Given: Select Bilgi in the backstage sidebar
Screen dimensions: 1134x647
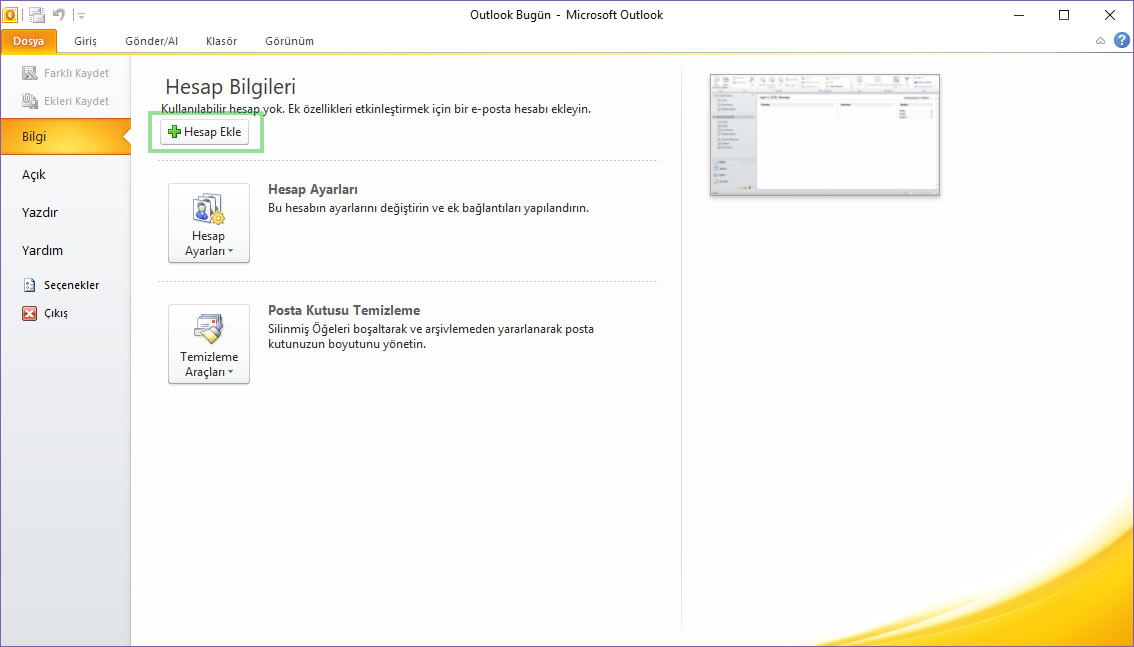Looking at the screenshot, I should (x=65, y=137).
